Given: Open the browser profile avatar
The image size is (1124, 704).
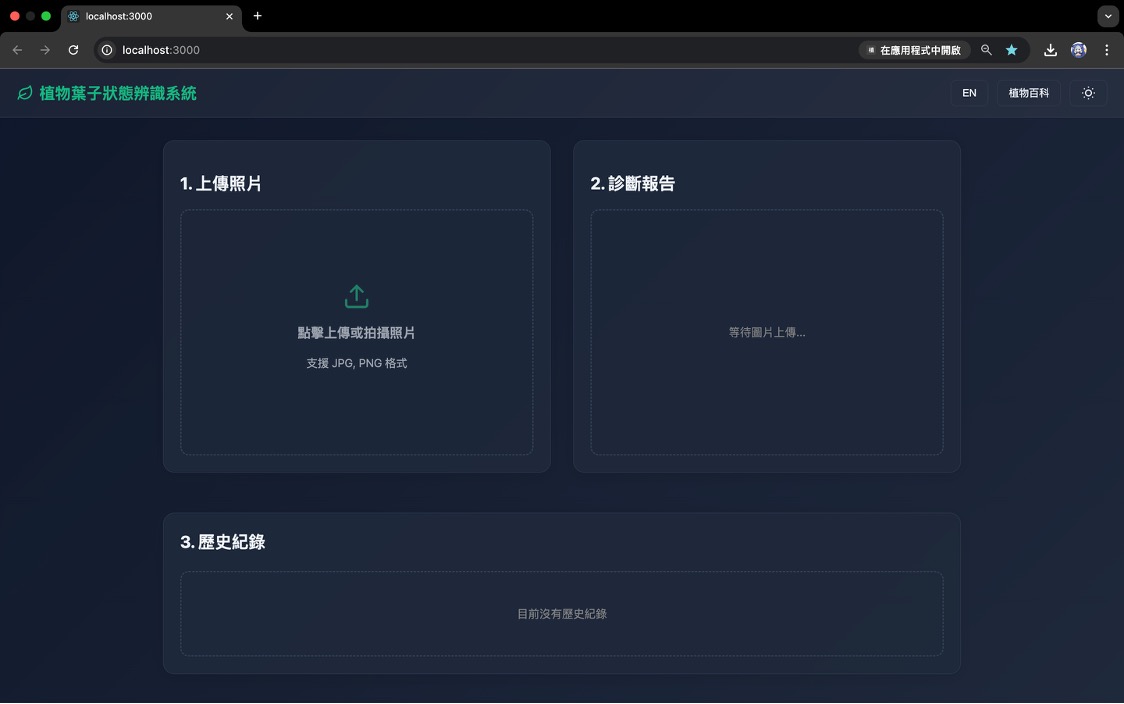Looking at the screenshot, I should pos(1078,50).
